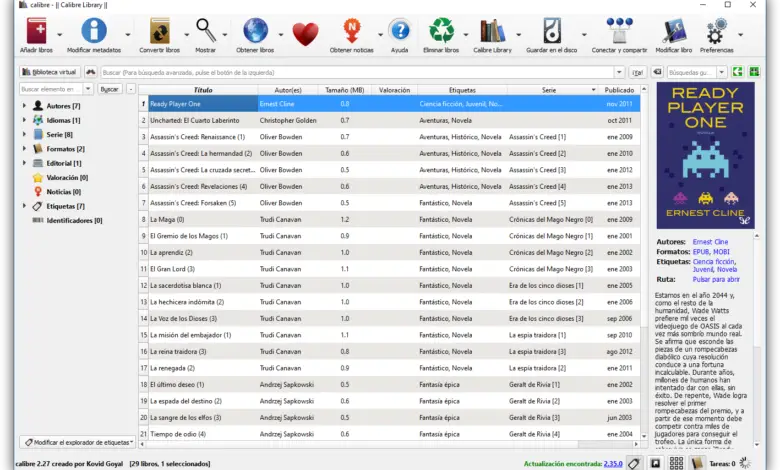Toggle the cover grid status bar icon
This screenshot has width=780, height=470.
coord(676,464)
